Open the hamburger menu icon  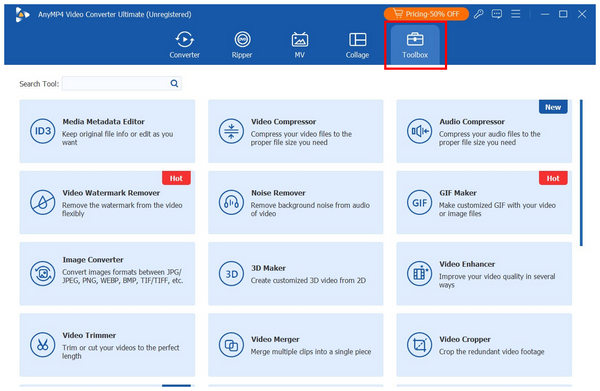click(x=515, y=14)
